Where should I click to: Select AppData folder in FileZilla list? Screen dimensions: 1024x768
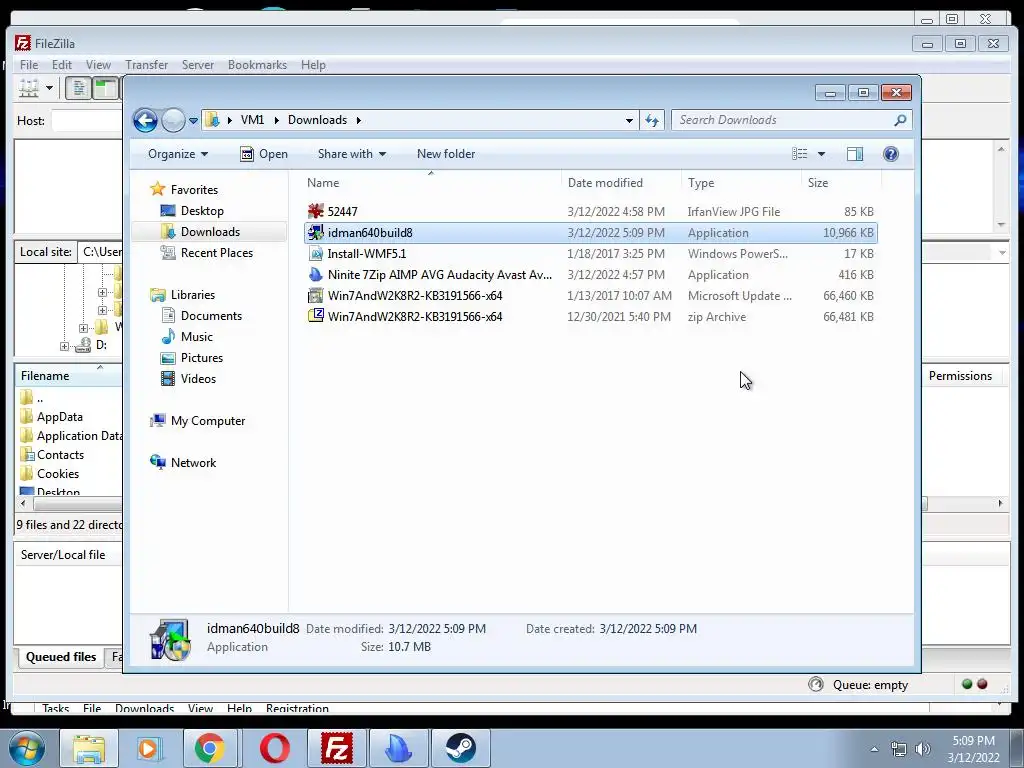pos(59,417)
